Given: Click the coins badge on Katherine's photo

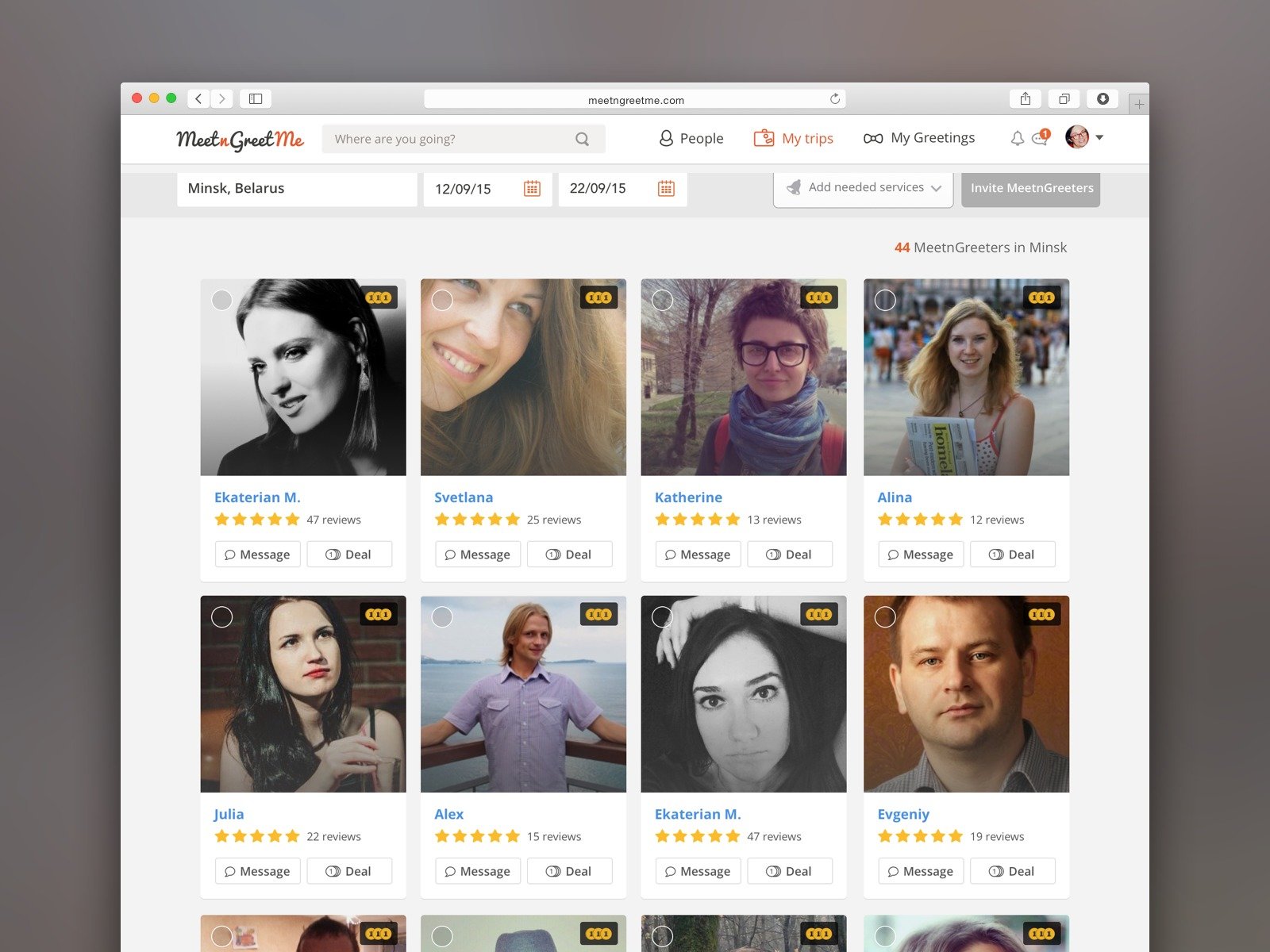Looking at the screenshot, I should click(x=818, y=297).
